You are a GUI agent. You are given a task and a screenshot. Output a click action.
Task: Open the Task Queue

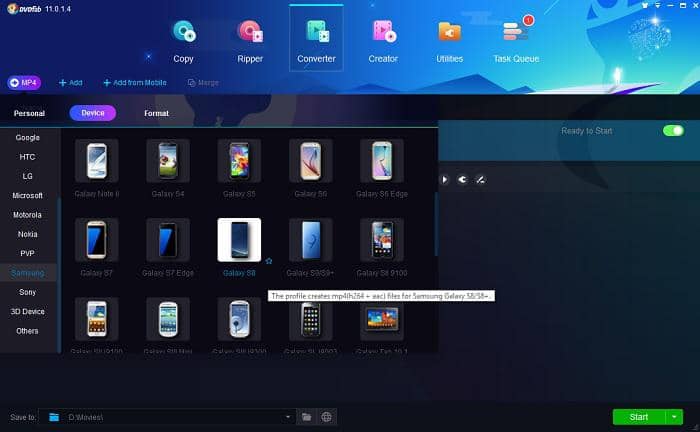pyautogui.click(x=516, y=42)
